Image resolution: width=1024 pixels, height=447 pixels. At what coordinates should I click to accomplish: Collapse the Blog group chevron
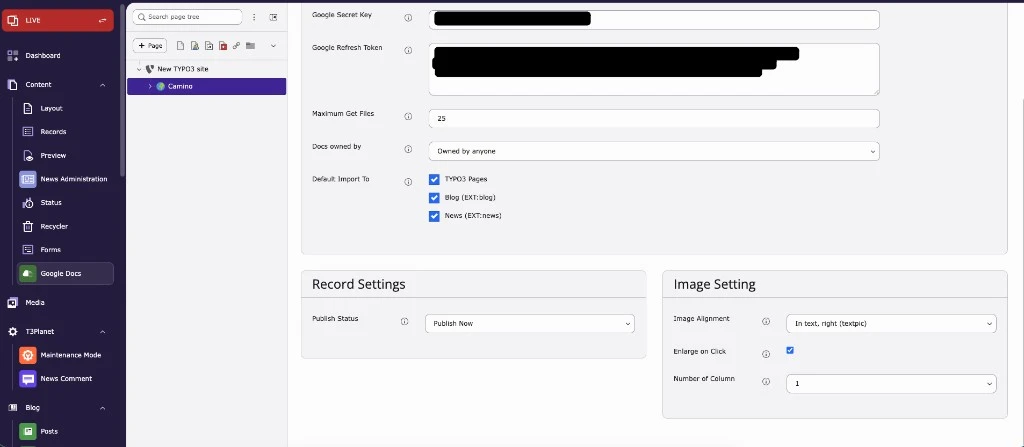[x=103, y=408]
